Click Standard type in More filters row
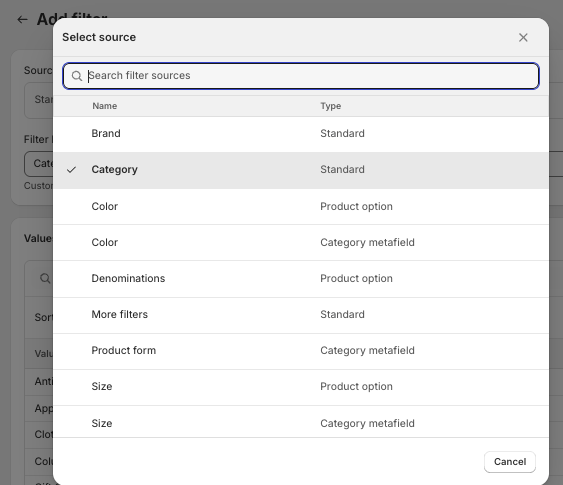This screenshot has width=563, height=485. pyautogui.click(x=342, y=314)
